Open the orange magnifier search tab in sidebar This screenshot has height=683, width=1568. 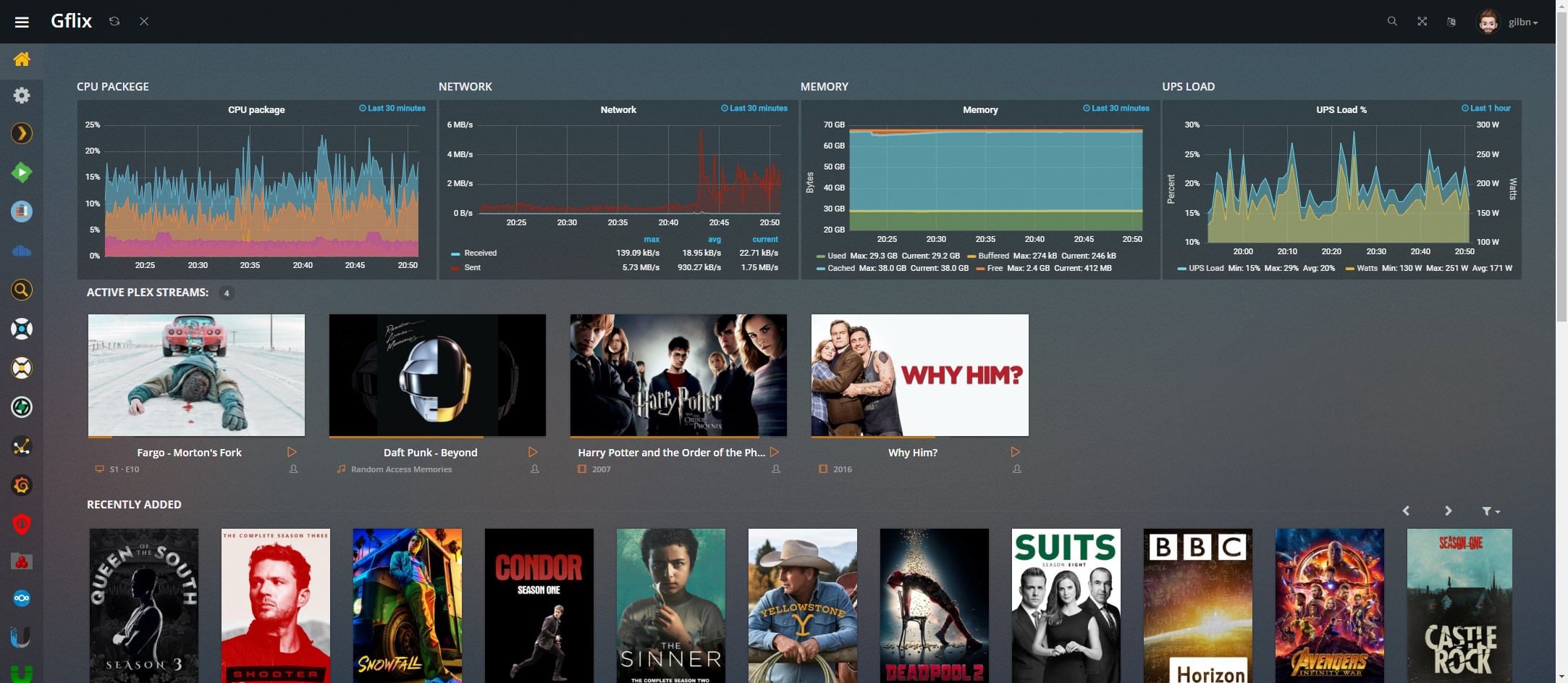[22, 290]
